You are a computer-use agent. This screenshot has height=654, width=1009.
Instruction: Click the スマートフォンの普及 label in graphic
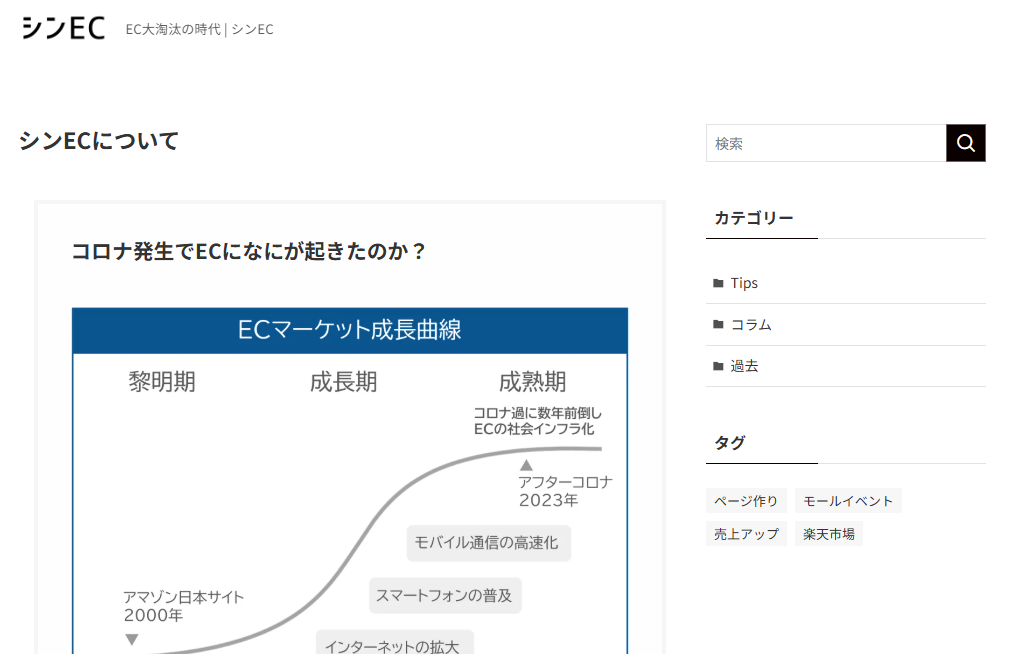point(446,595)
